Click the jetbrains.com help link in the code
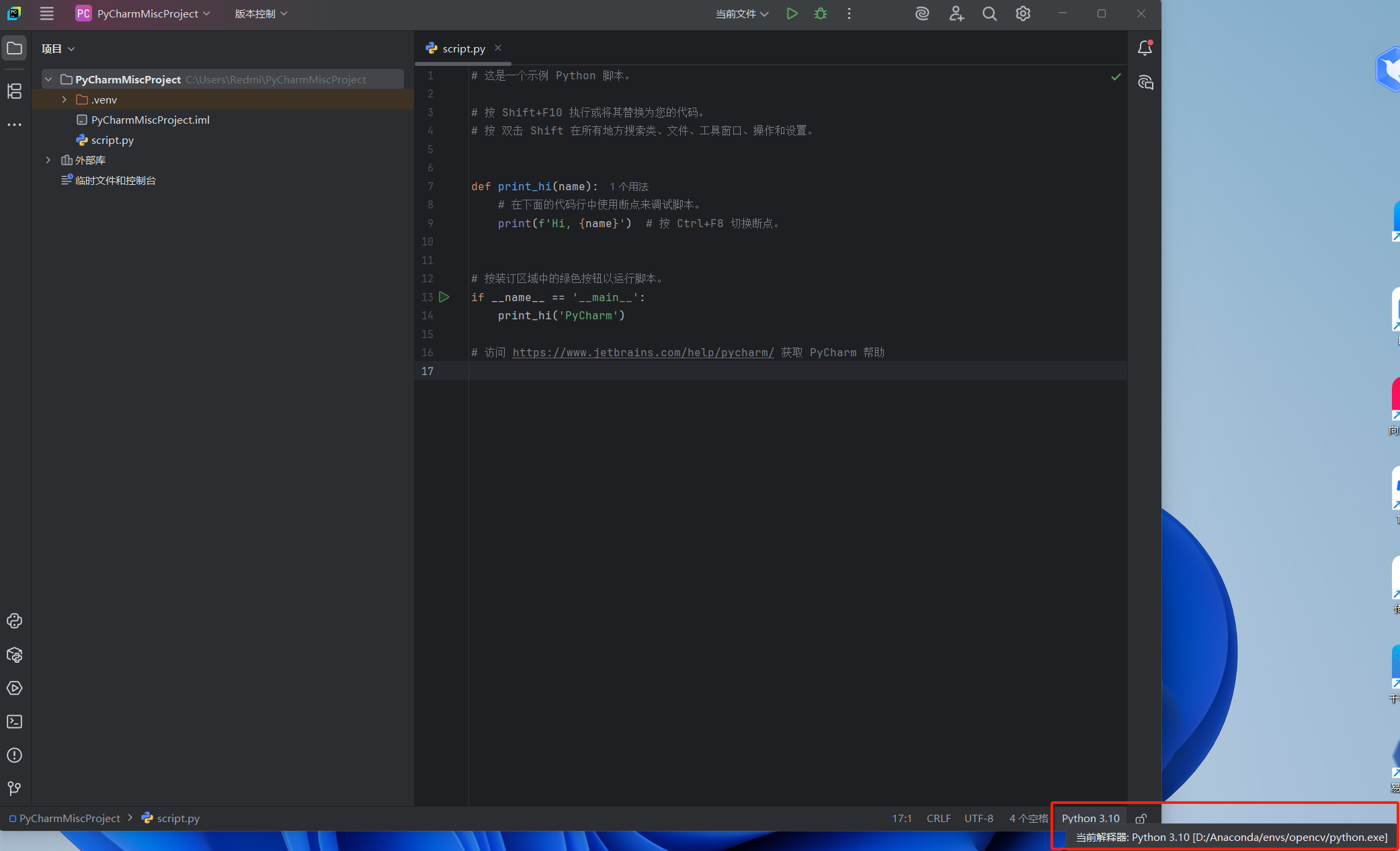This screenshot has height=851, width=1400. tap(643, 352)
